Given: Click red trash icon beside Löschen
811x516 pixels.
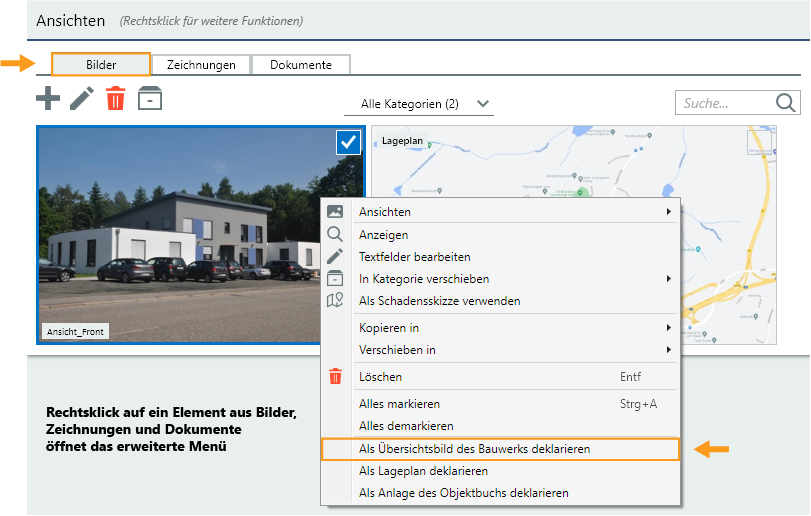Looking at the screenshot, I should (x=335, y=376).
